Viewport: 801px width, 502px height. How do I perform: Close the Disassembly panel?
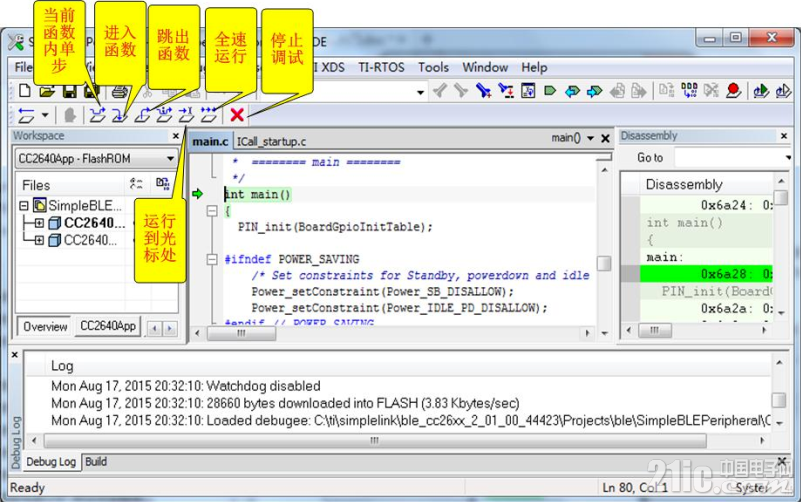pyautogui.click(x=784, y=136)
